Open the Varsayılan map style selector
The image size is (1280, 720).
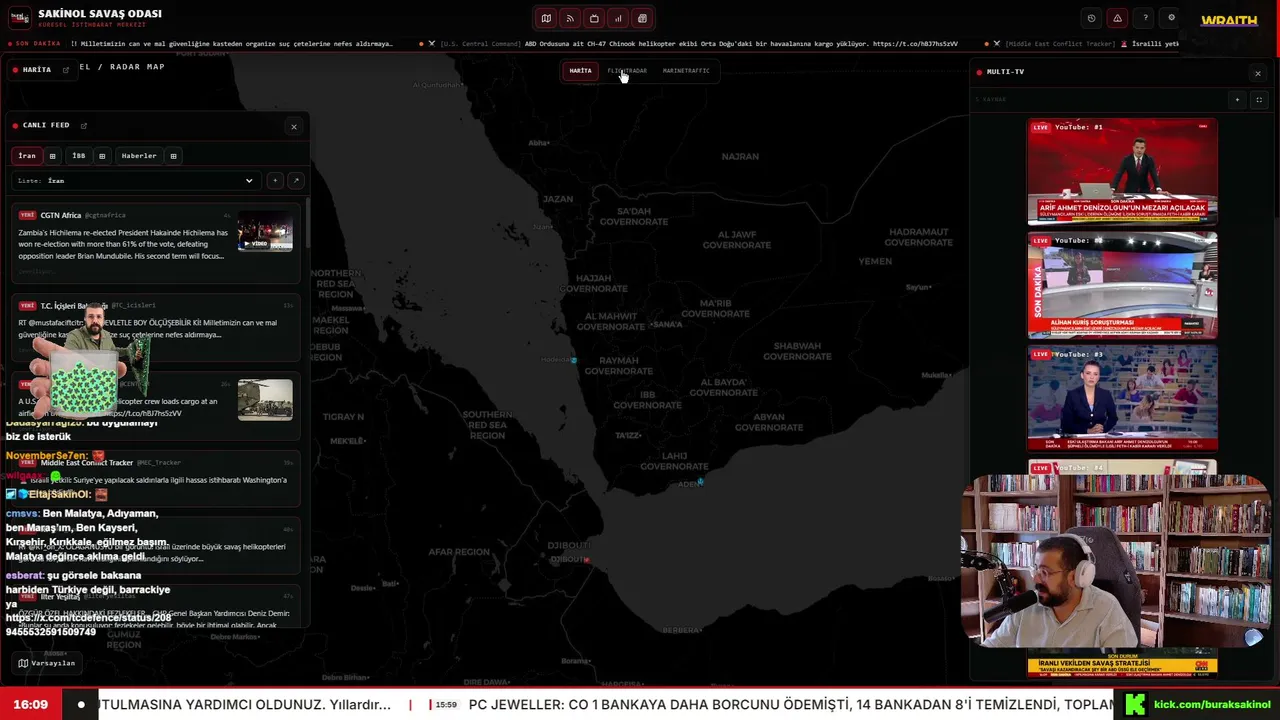point(47,663)
